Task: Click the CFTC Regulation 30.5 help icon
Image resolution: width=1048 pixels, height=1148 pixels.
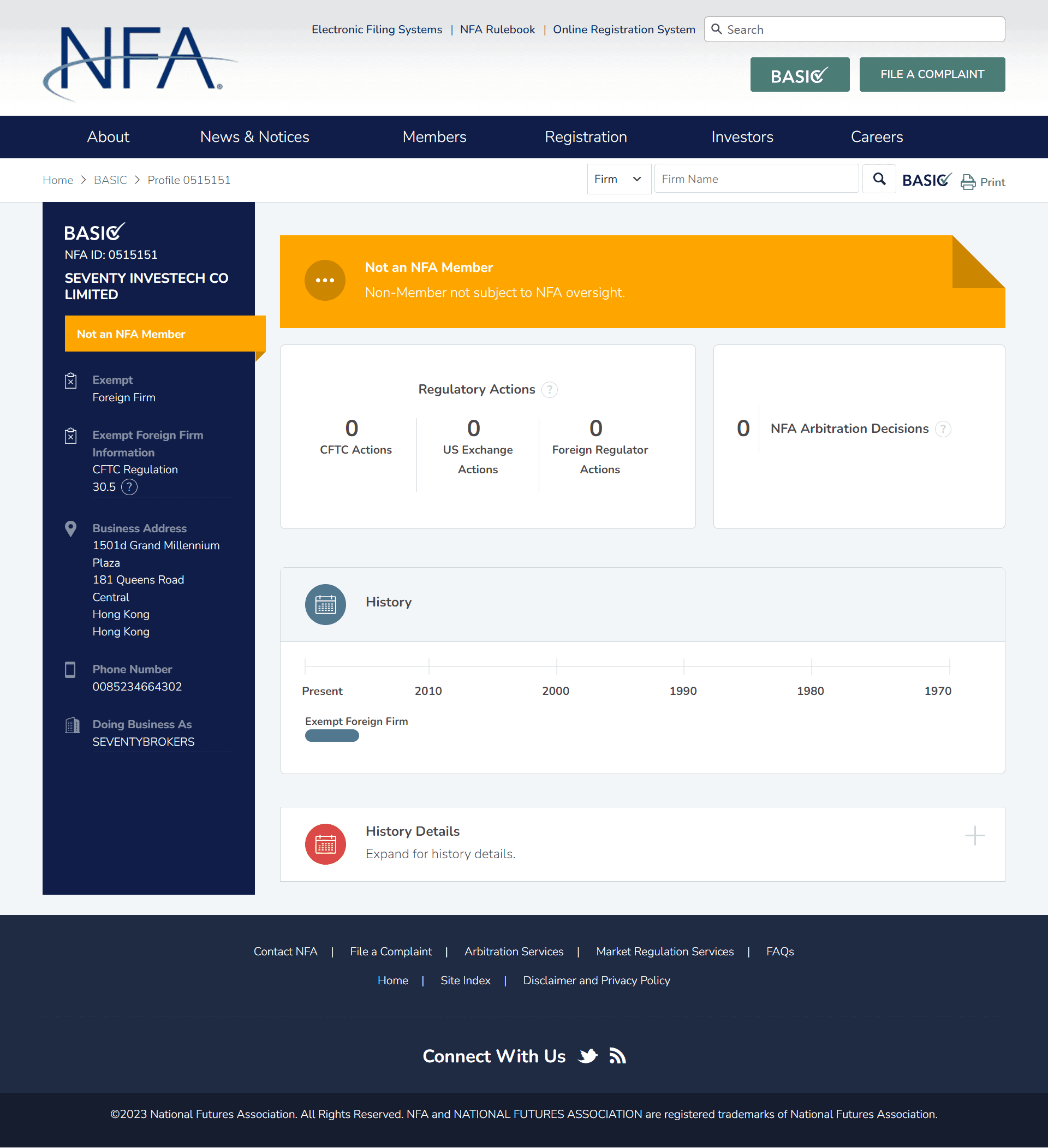Action: (129, 487)
